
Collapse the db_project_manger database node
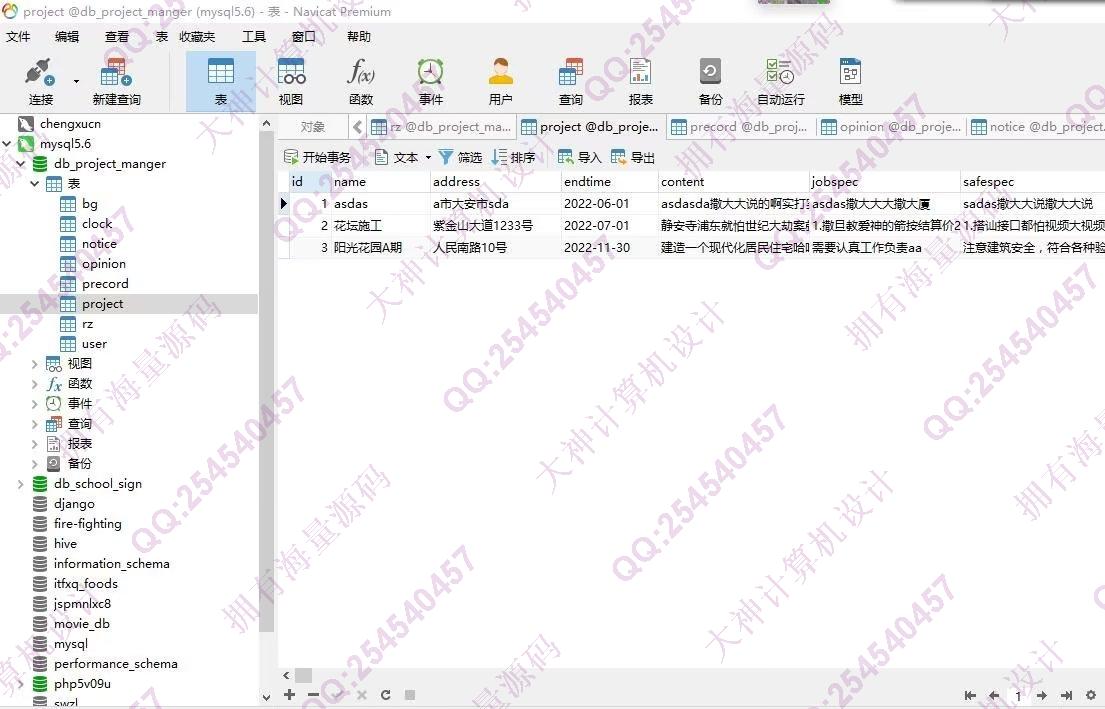pos(21,164)
